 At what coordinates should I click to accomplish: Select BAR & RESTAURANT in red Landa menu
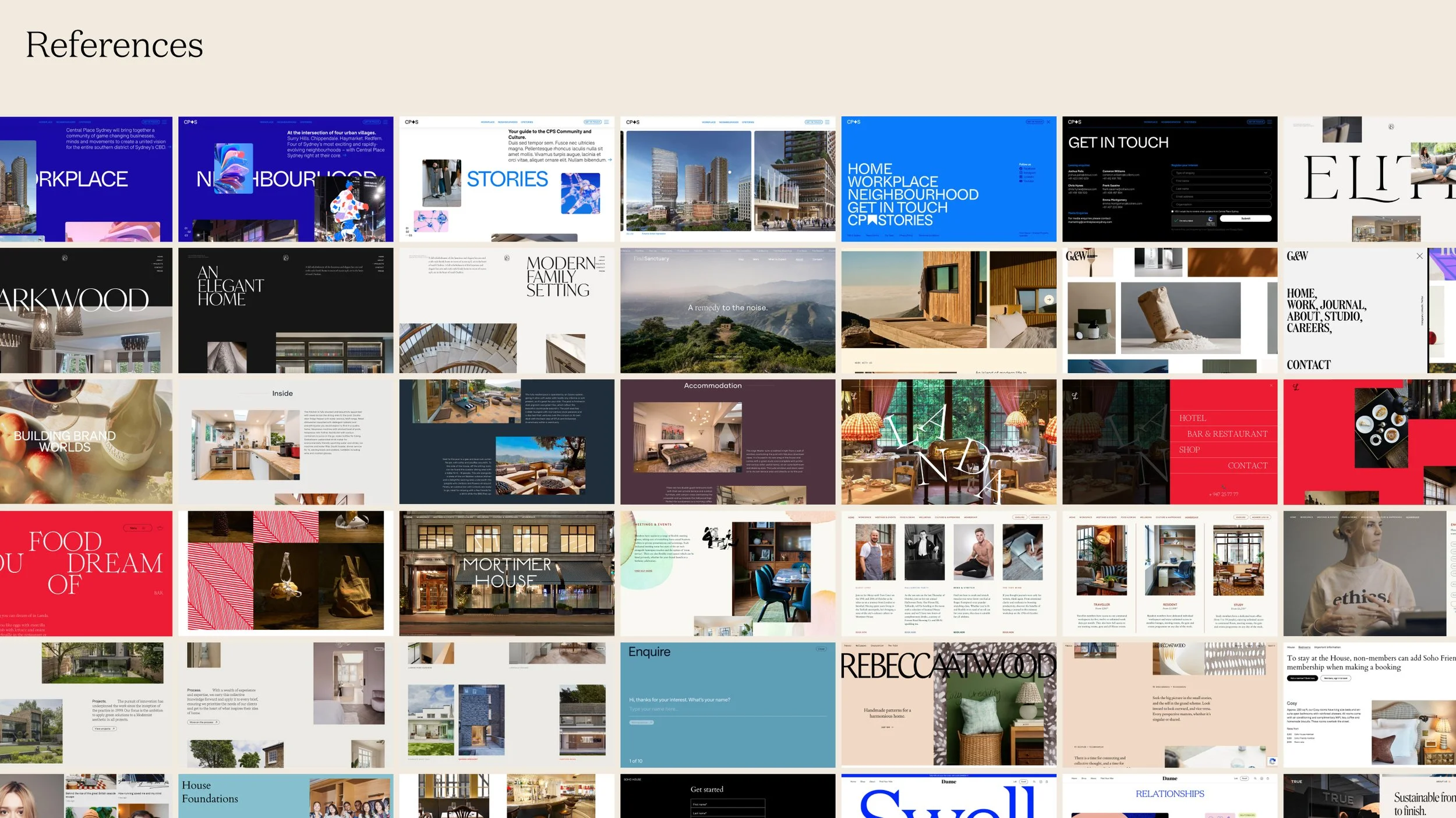(1227, 434)
